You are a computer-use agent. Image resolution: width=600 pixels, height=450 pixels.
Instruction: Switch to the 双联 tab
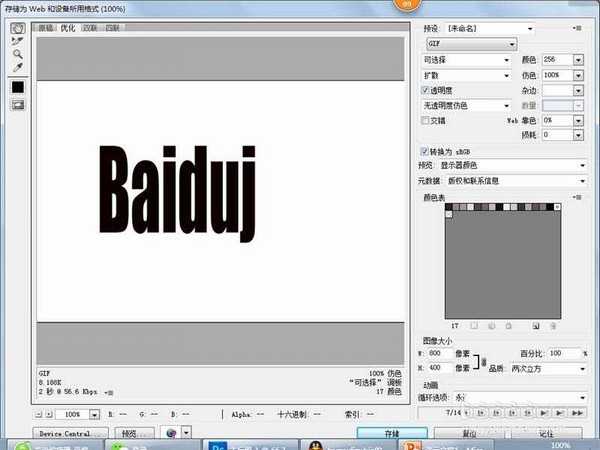click(90, 28)
